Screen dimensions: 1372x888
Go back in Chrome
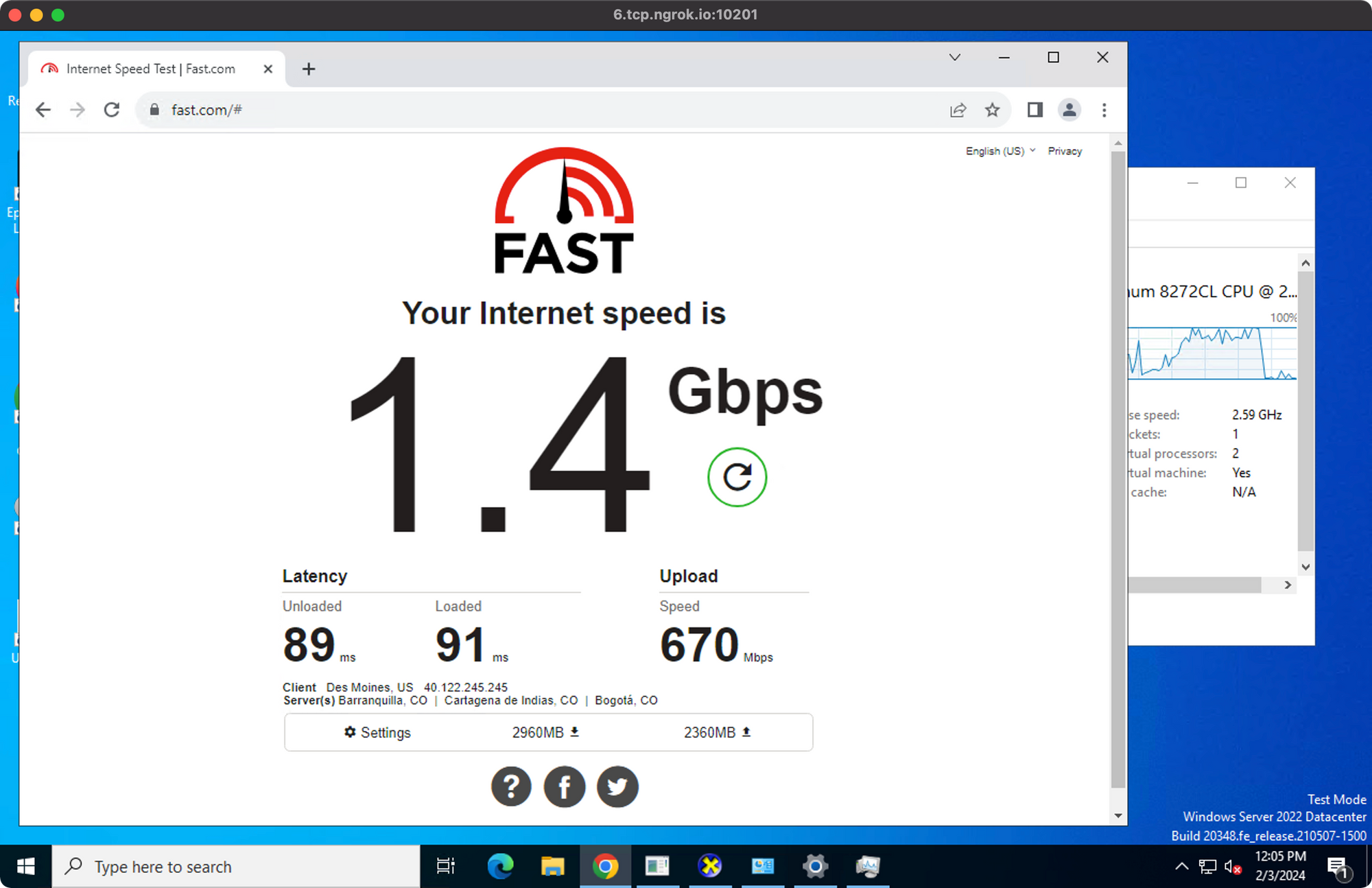point(43,110)
